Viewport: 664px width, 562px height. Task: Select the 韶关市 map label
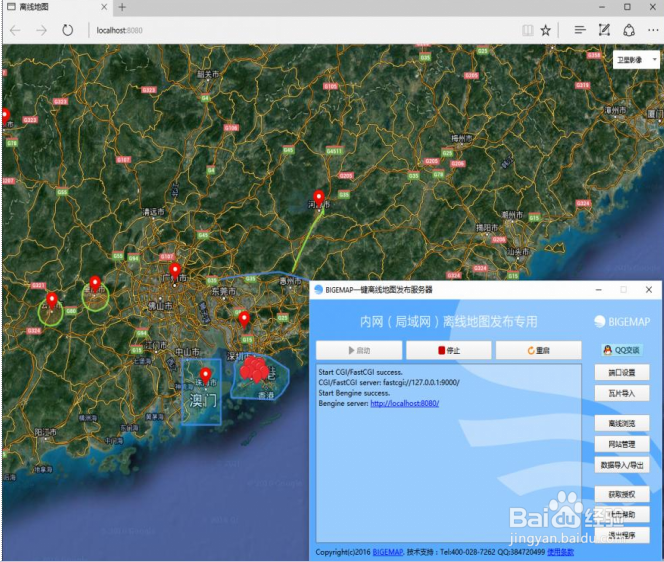[208, 75]
